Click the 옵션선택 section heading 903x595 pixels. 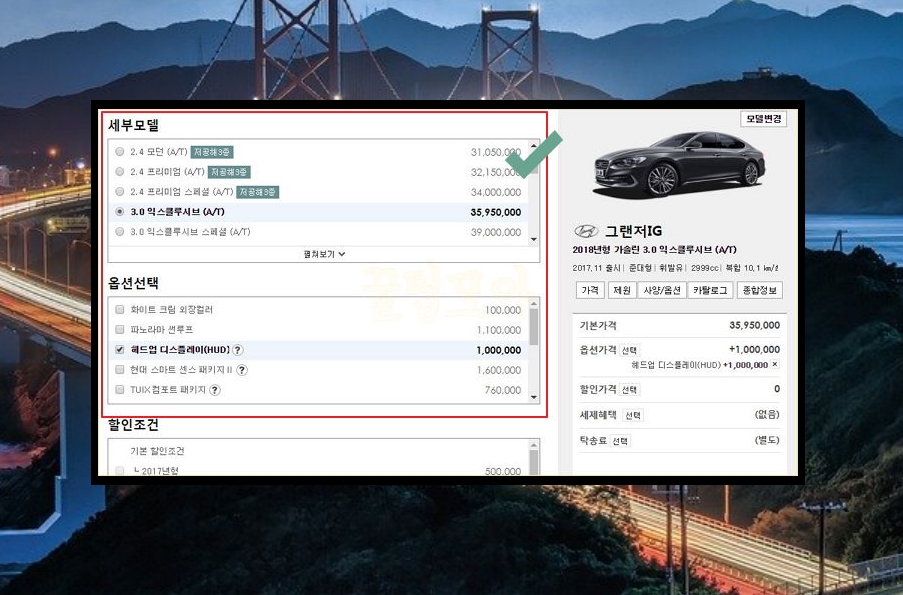(133, 283)
